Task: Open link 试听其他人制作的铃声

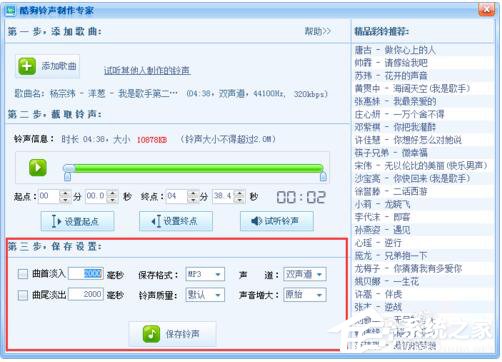Action: 147,70
